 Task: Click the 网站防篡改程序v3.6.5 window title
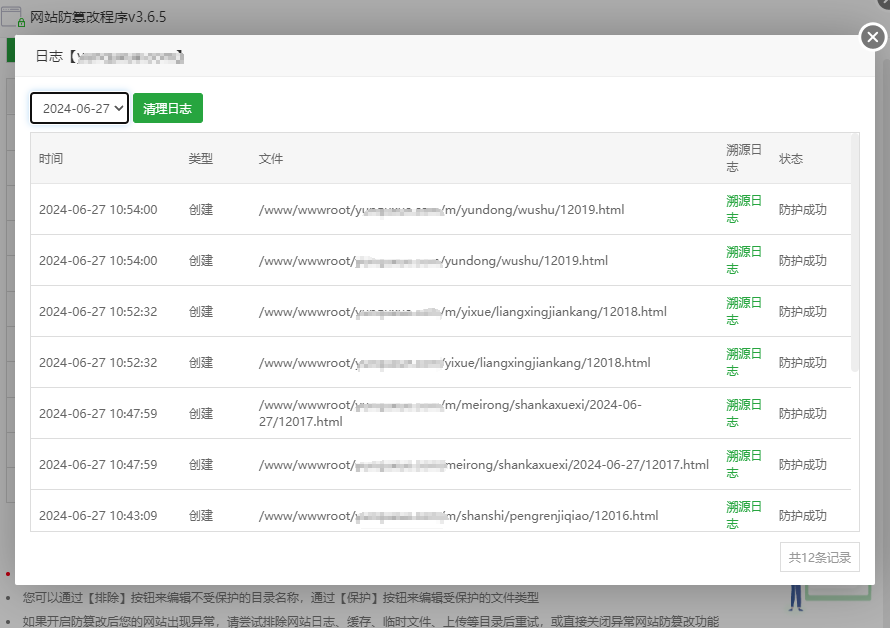coord(98,17)
